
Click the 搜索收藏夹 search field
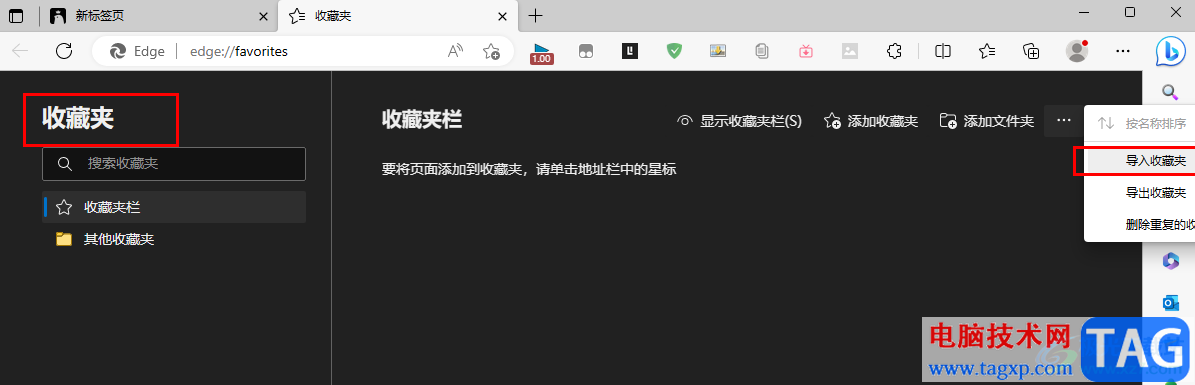click(x=174, y=164)
